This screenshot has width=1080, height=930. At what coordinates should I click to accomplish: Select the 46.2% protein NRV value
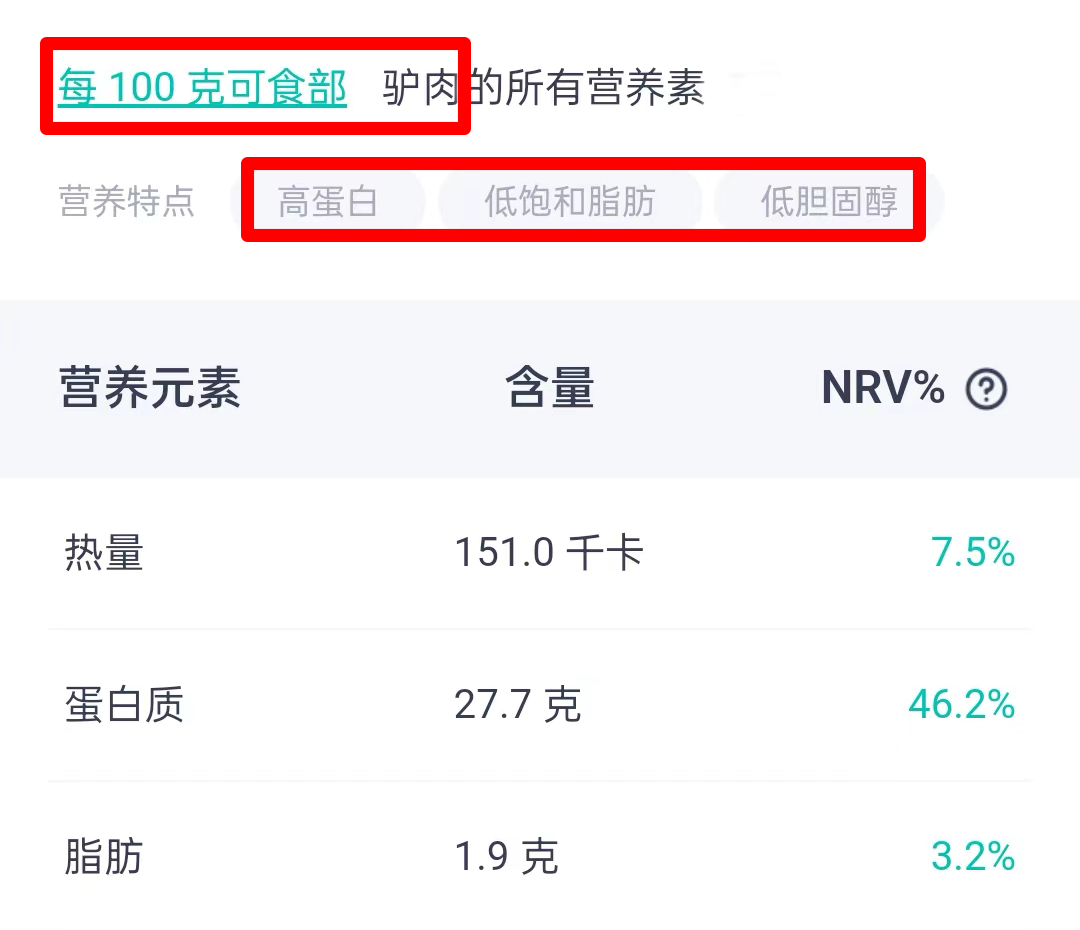pos(961,706)
